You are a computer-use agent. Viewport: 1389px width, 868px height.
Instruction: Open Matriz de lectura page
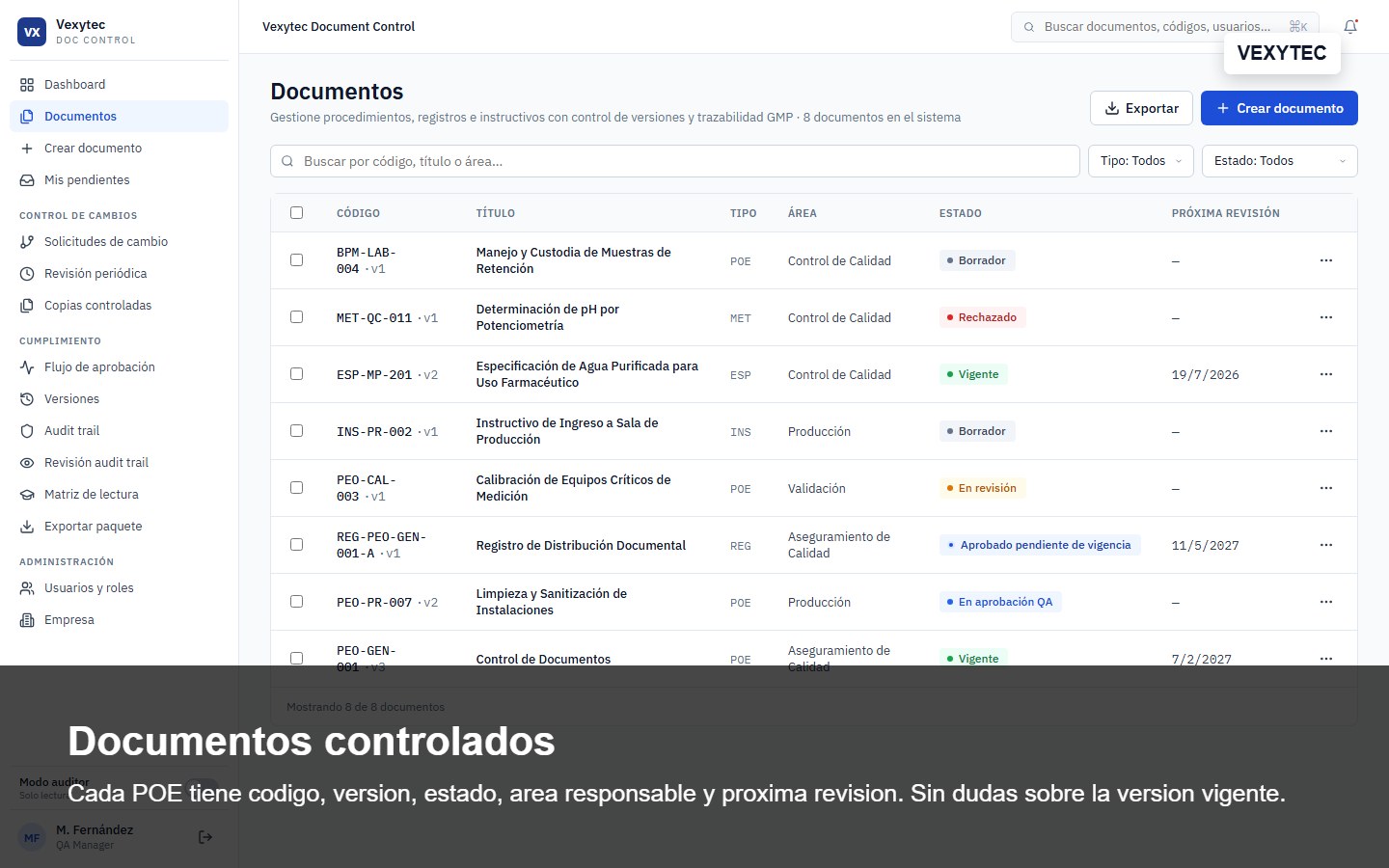pos(120,495)
